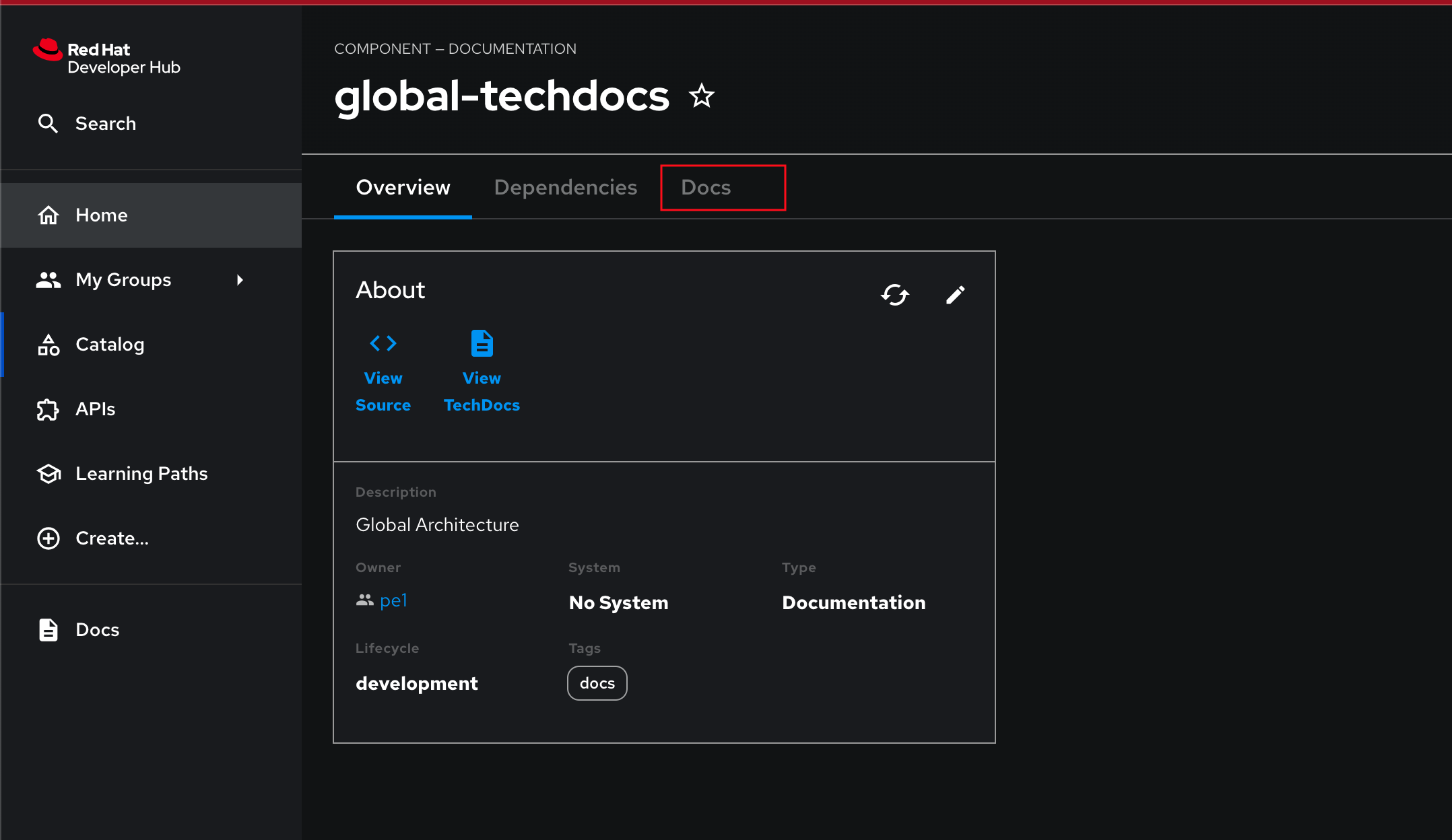The height and width of the screenshot is (840, 1452).
Task: Click the Documentation type value
Action: (x=853, y=602)
